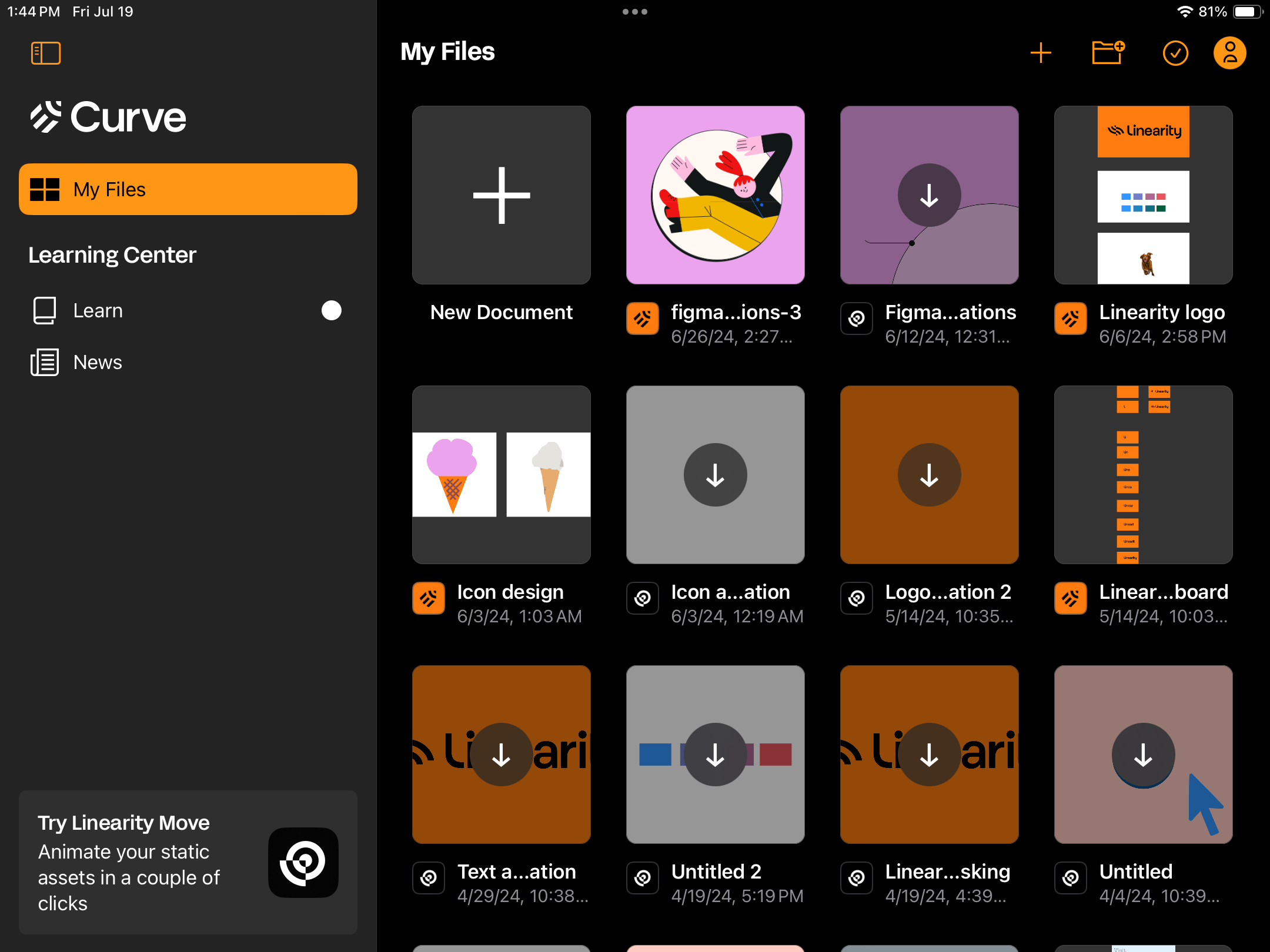This screenshot has height=952, width=1270.
Task: Click Curve file icon beside figma...ions-3
Action: (x=643, y=319)
